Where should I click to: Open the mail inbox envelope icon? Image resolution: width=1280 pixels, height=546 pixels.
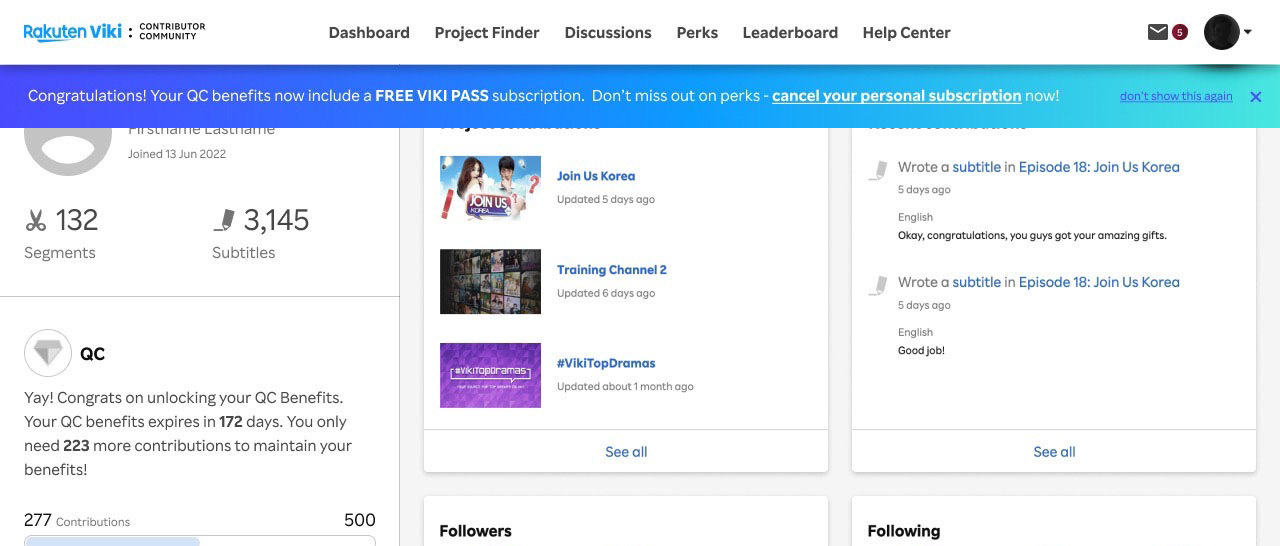(1157, 32)
